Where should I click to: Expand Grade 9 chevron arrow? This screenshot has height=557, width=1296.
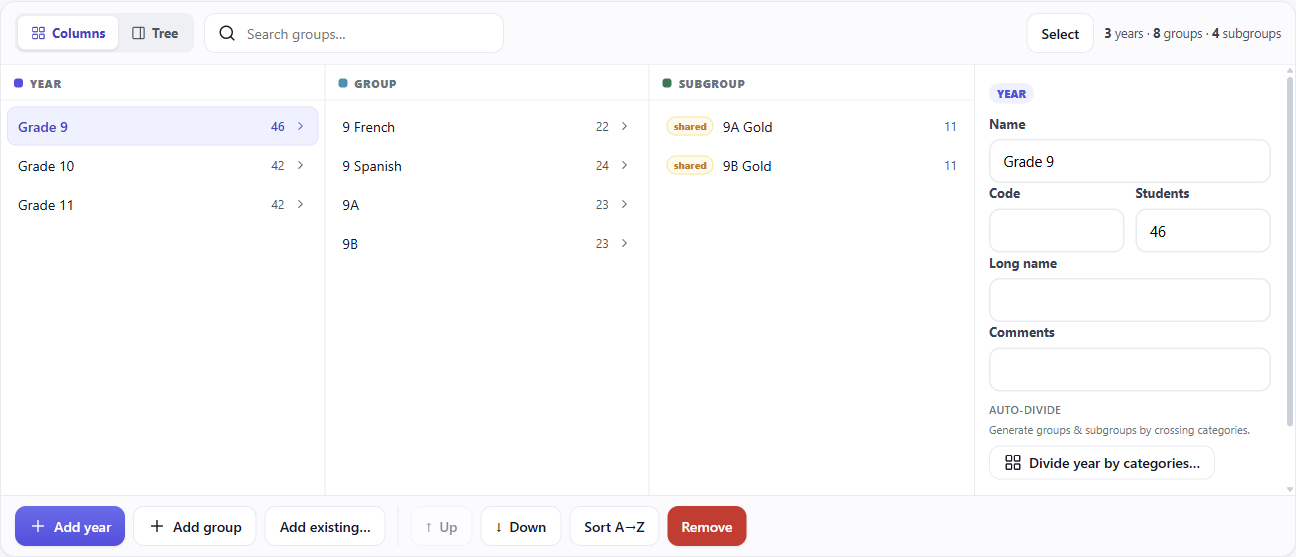point(300,126)
